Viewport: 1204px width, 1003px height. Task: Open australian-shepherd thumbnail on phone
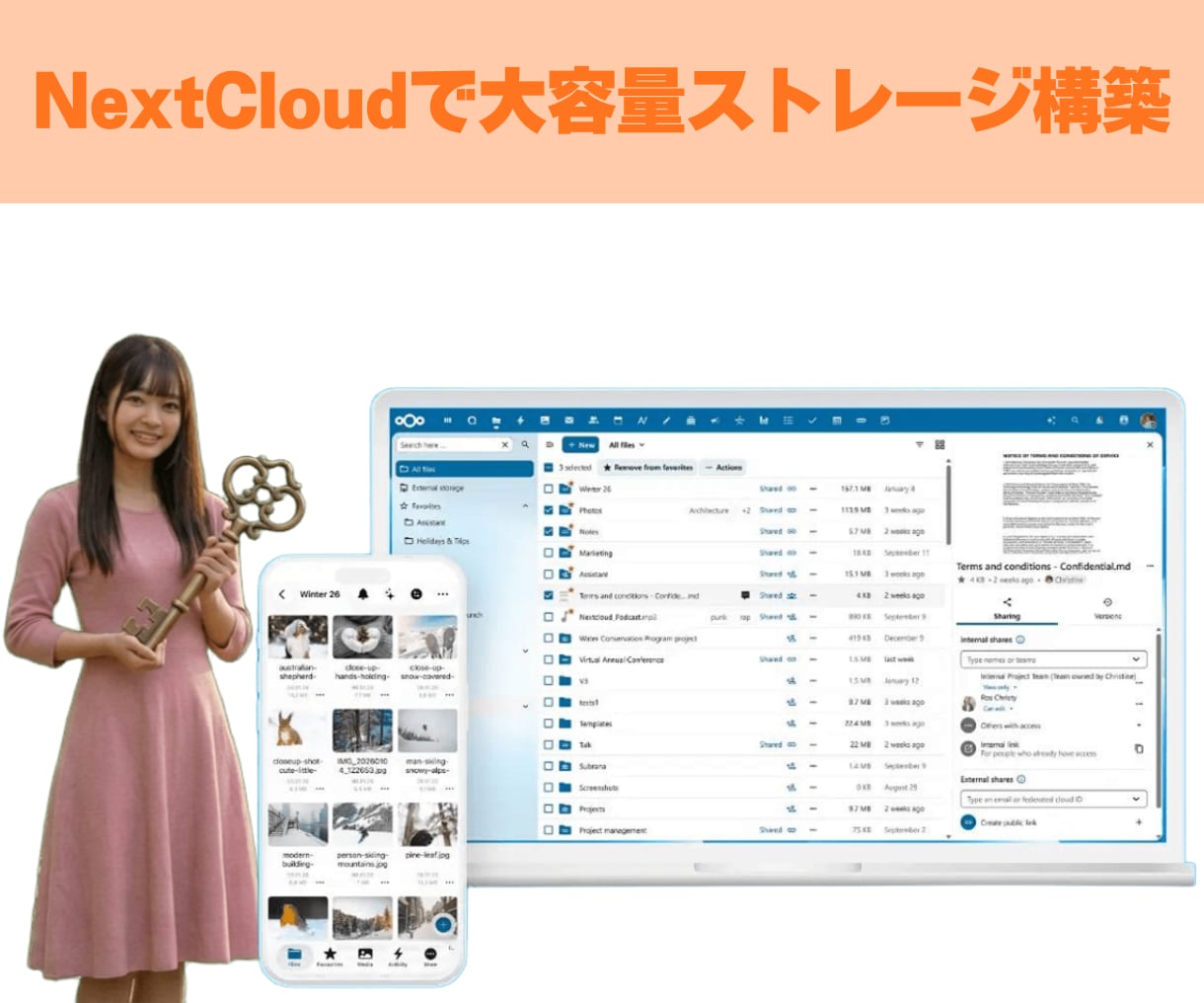click(297, 637)
